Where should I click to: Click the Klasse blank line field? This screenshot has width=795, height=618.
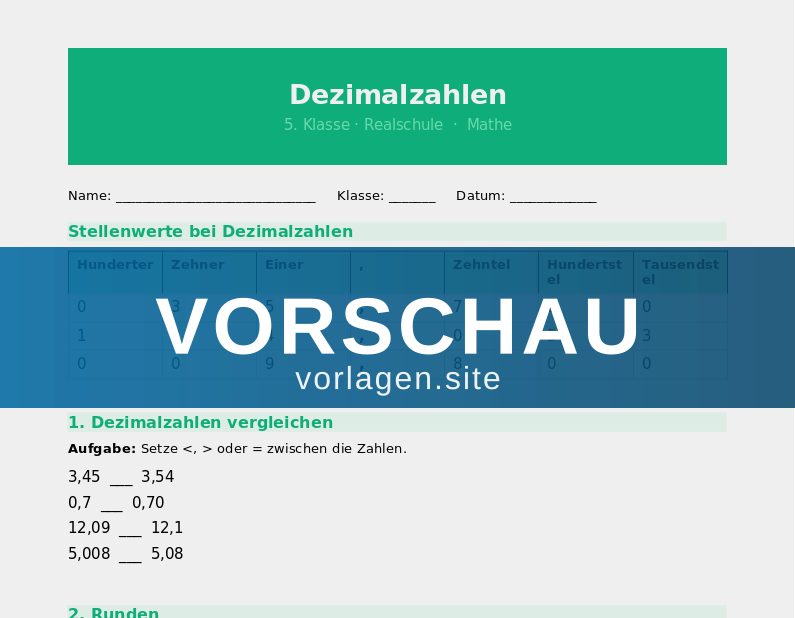tap(412, 197)
